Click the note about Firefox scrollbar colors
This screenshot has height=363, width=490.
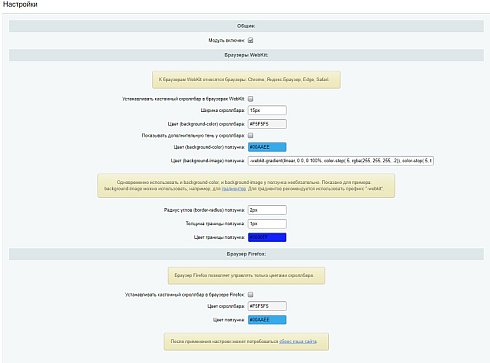click(x=246, y=276)
